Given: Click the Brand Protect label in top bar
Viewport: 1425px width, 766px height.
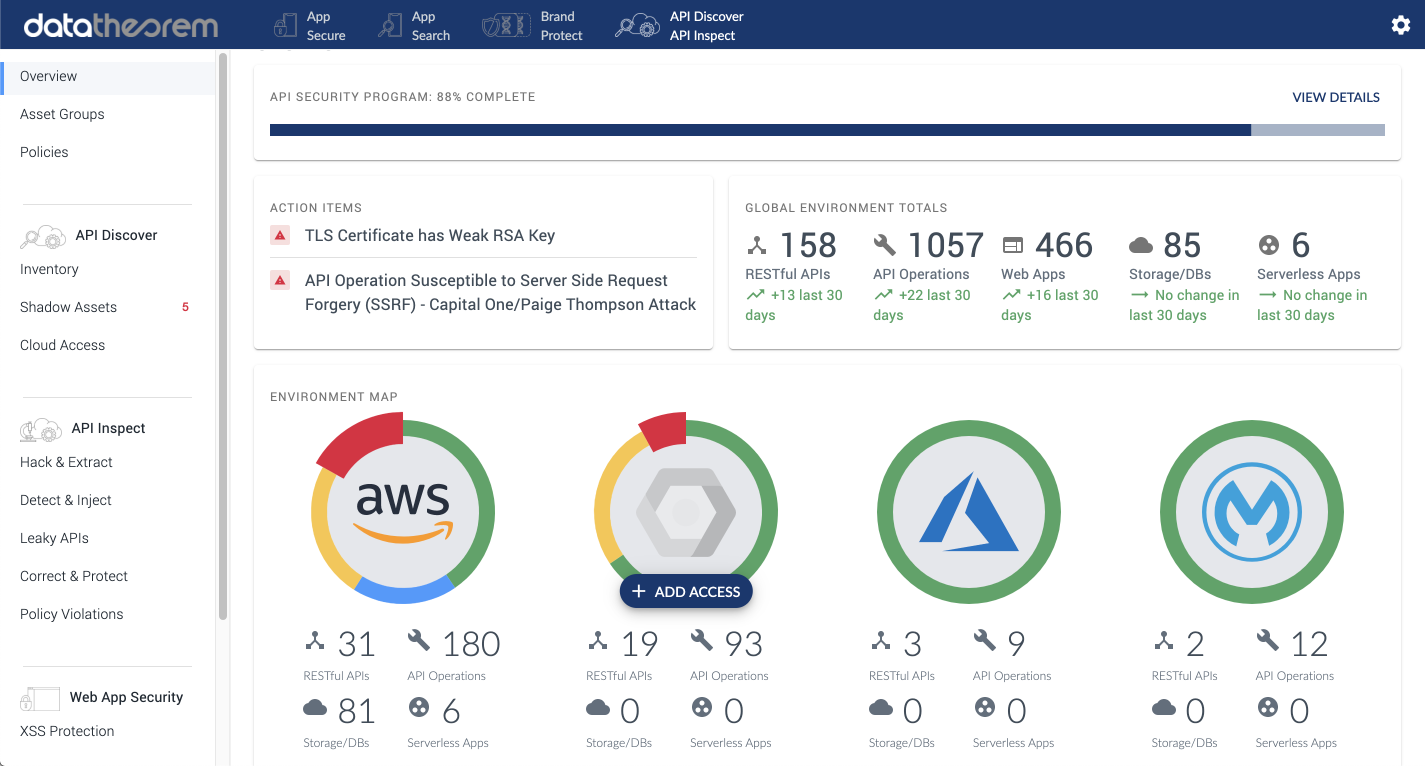Looking at the screenshot, I should point(561,26).
